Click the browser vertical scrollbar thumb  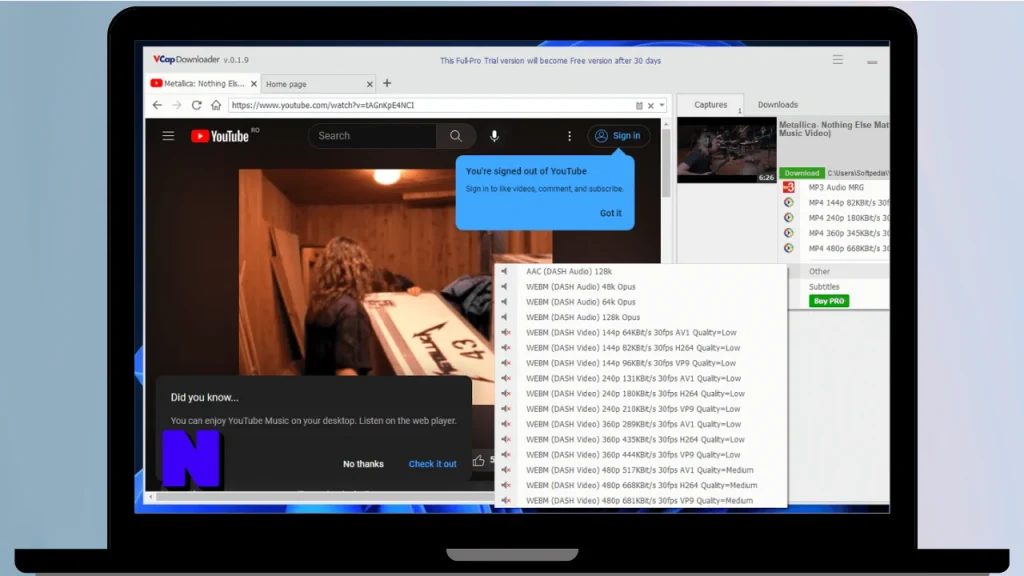click(x=666, y=163)
